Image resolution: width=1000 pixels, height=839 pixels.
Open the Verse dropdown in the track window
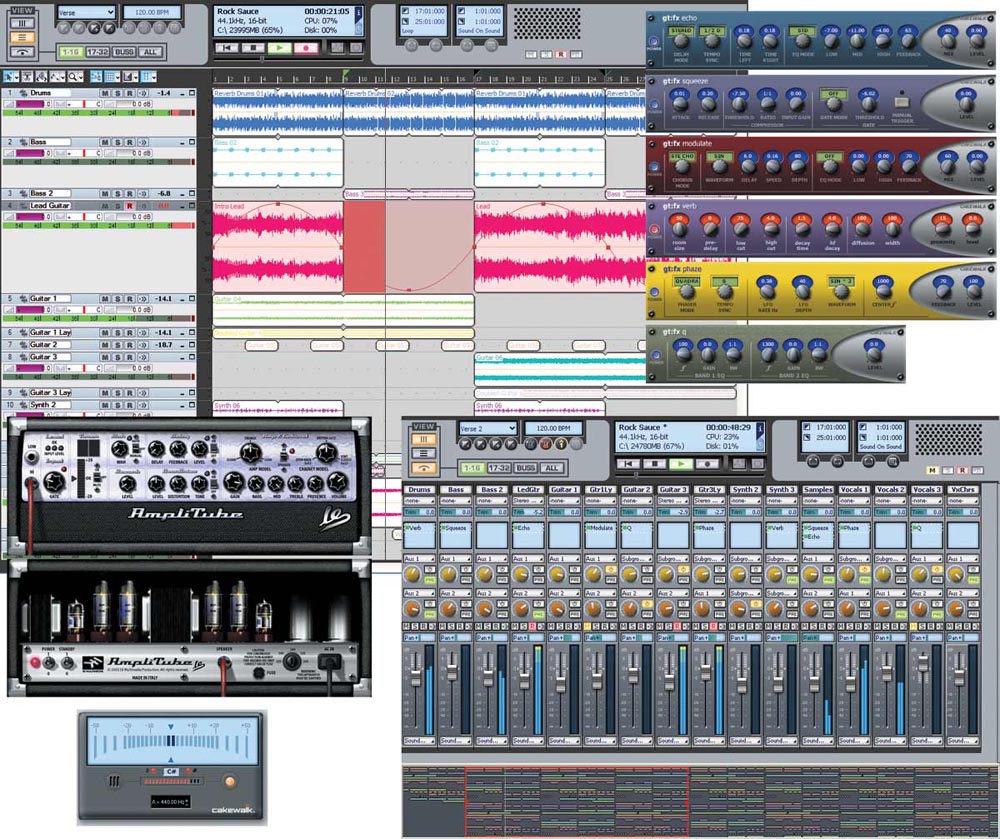[86, 12]
